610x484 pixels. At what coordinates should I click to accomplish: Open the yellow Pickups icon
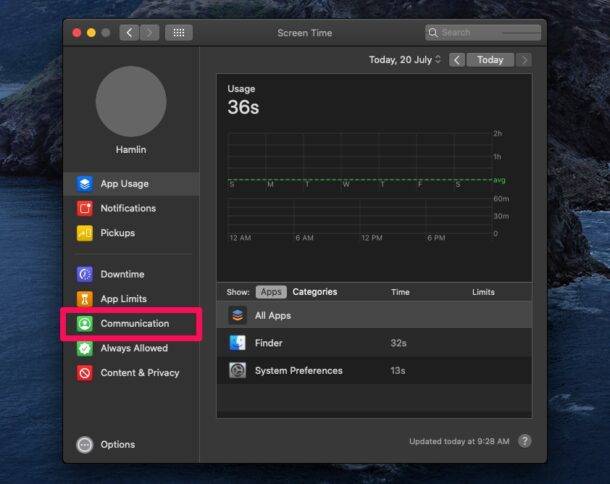click(84, 233)
